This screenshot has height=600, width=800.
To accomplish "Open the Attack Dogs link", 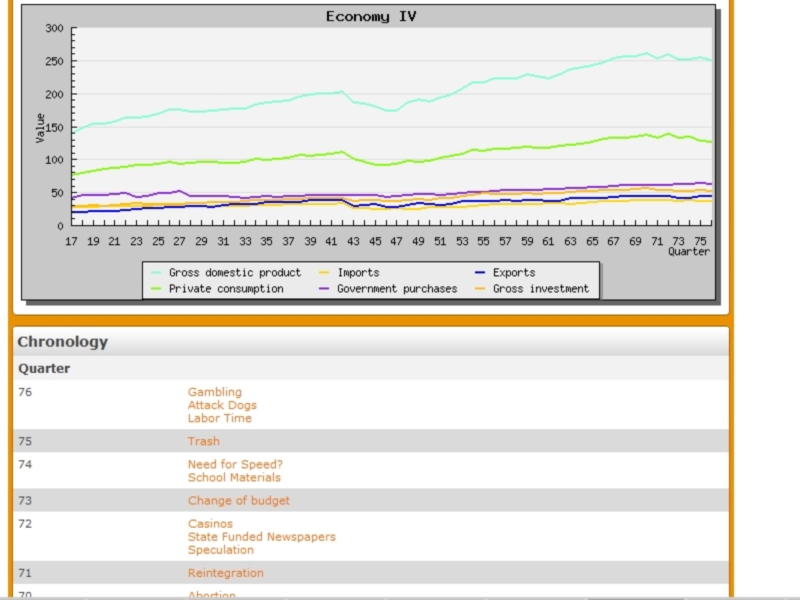I will click(222, 405).
